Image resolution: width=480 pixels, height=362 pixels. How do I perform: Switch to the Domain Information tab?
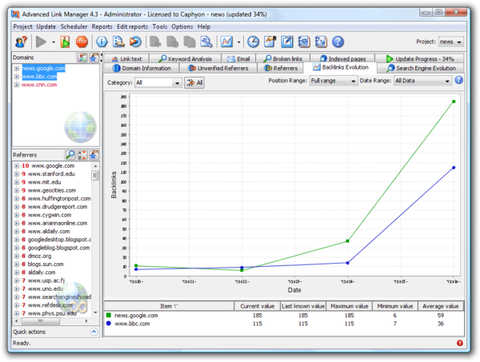click(141, 68)
